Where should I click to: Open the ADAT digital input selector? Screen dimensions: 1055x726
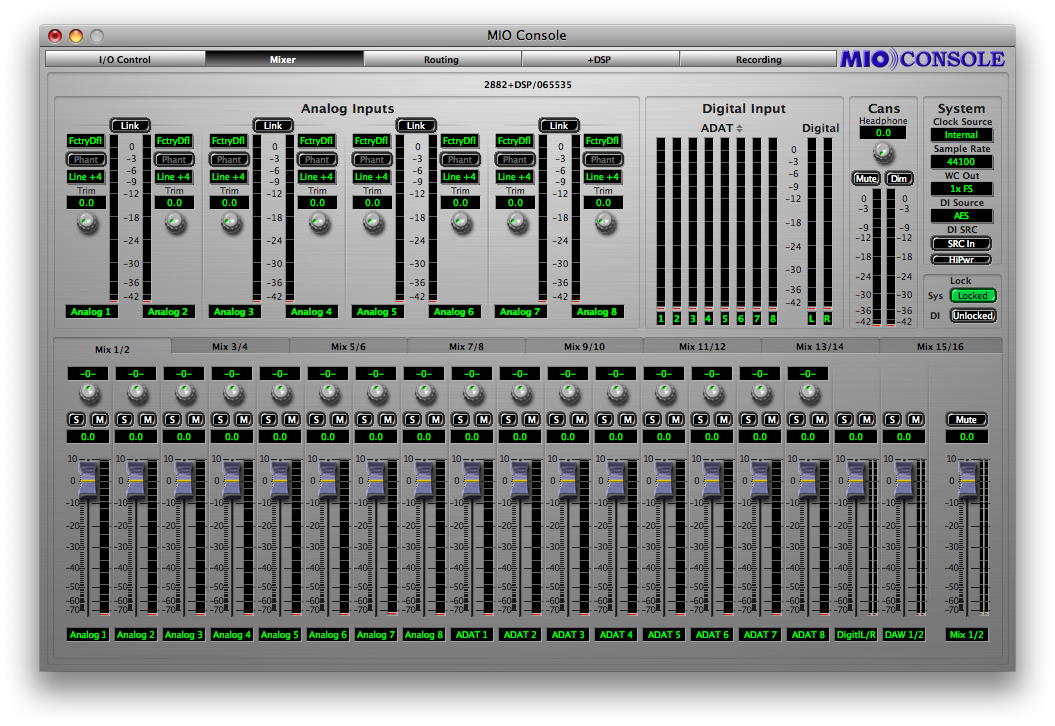pos(722,128)
